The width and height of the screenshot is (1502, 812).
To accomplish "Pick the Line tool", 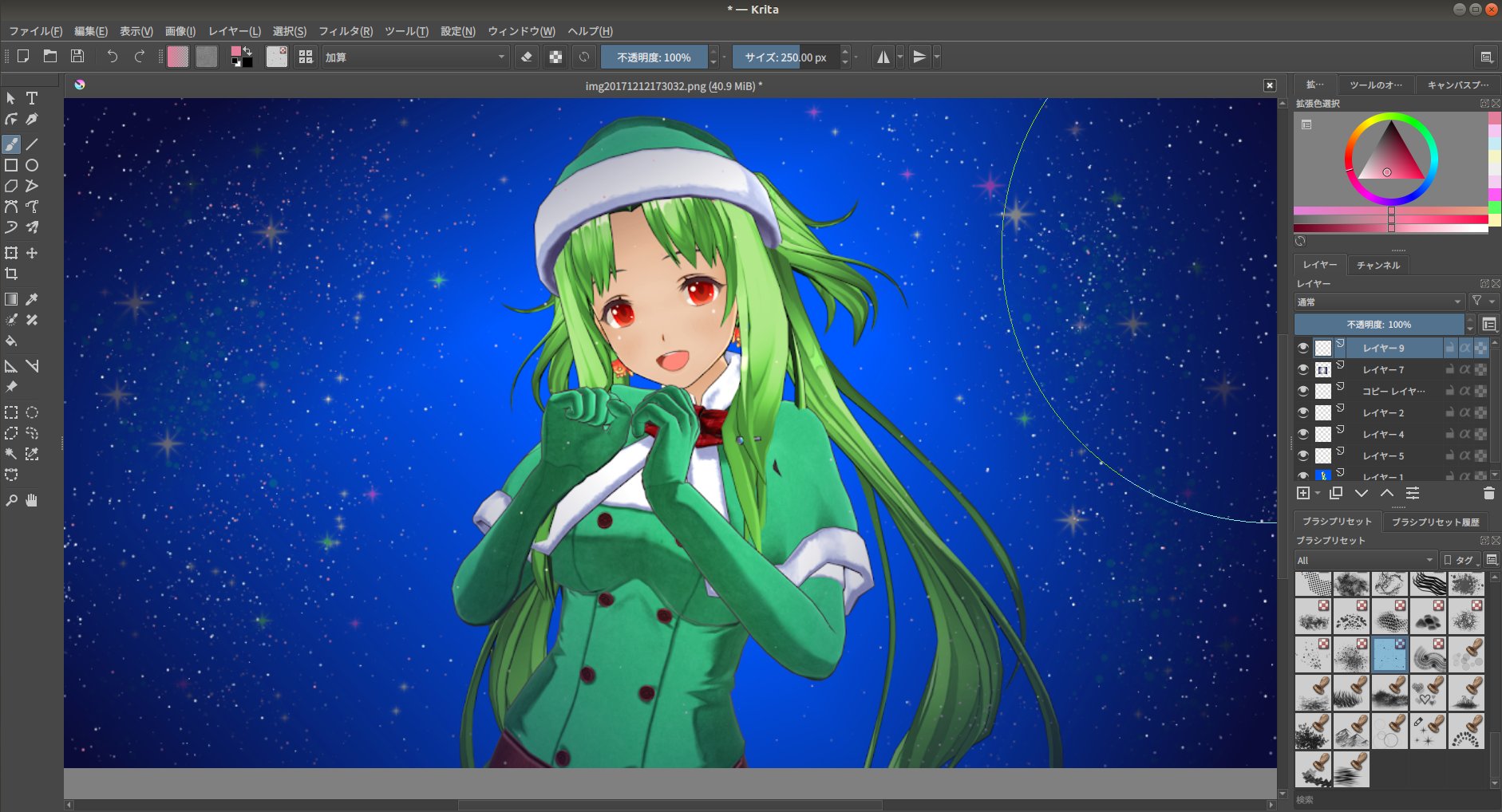I will pyautogui.click(x=32, y=144).
